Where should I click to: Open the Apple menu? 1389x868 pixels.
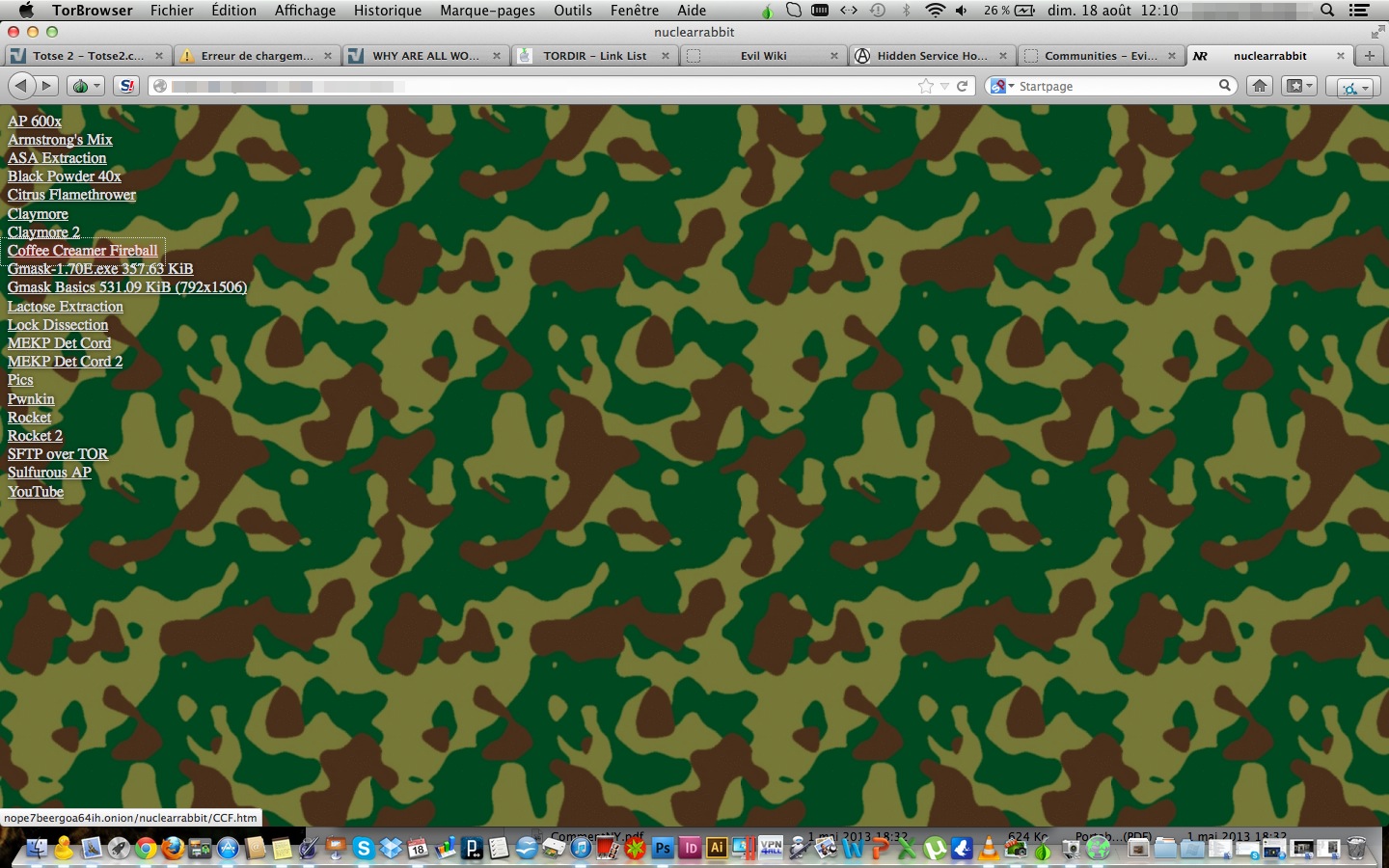(x=27, y=11)
